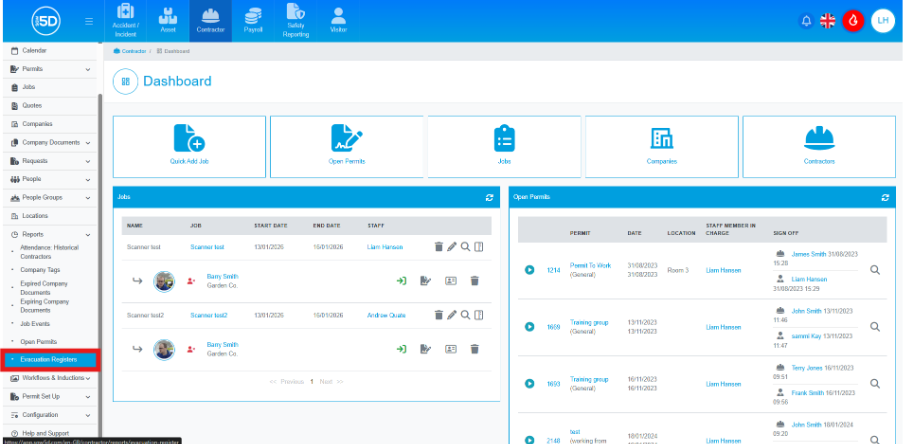The image size is (903, 444).
Task: Open the Quick Add Job tile
Action: [189, 144]
